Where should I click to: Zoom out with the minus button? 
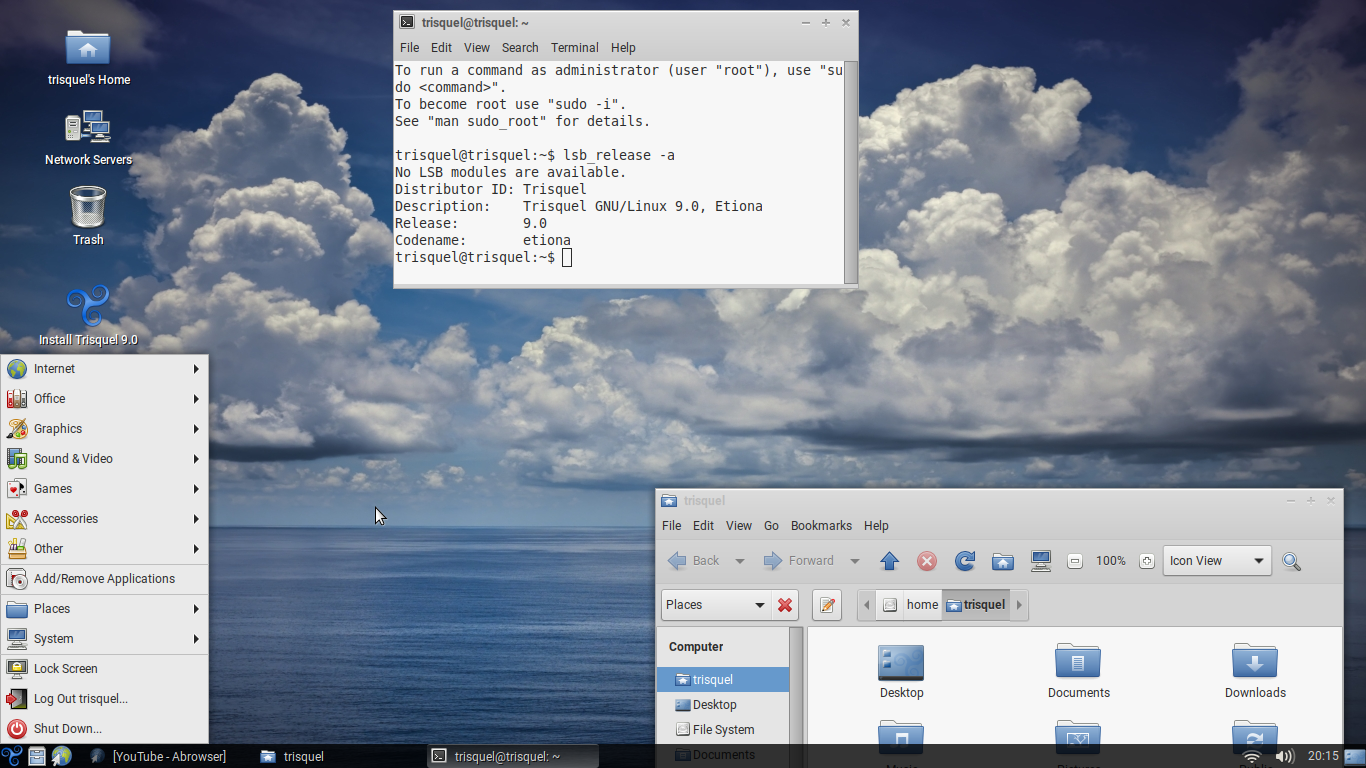pos(1075,561)
